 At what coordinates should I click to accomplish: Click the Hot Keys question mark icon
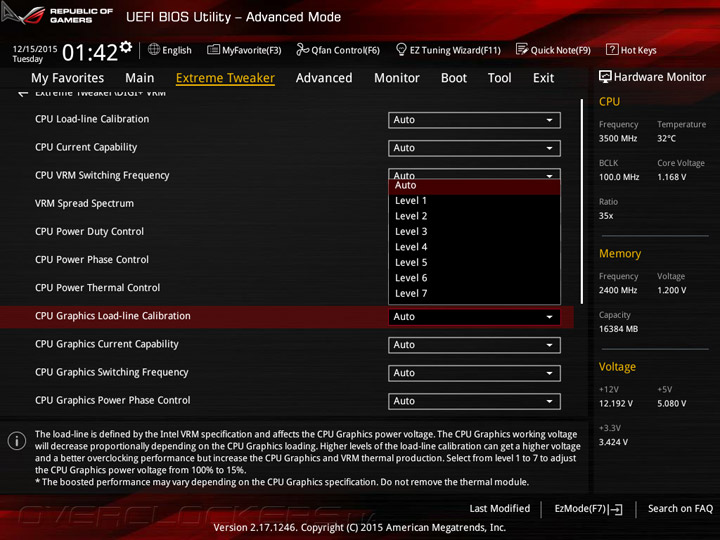(x=612, y=49)
